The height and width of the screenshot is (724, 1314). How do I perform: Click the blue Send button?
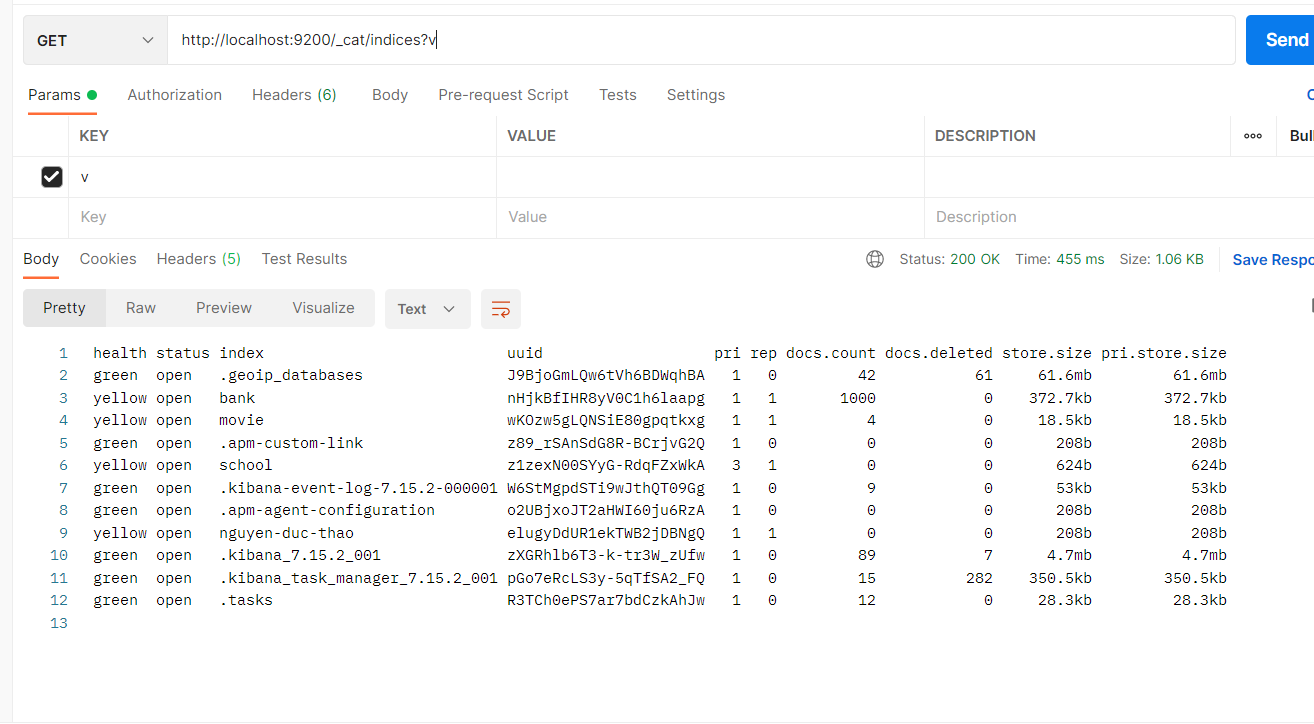tap(1280, 40)
